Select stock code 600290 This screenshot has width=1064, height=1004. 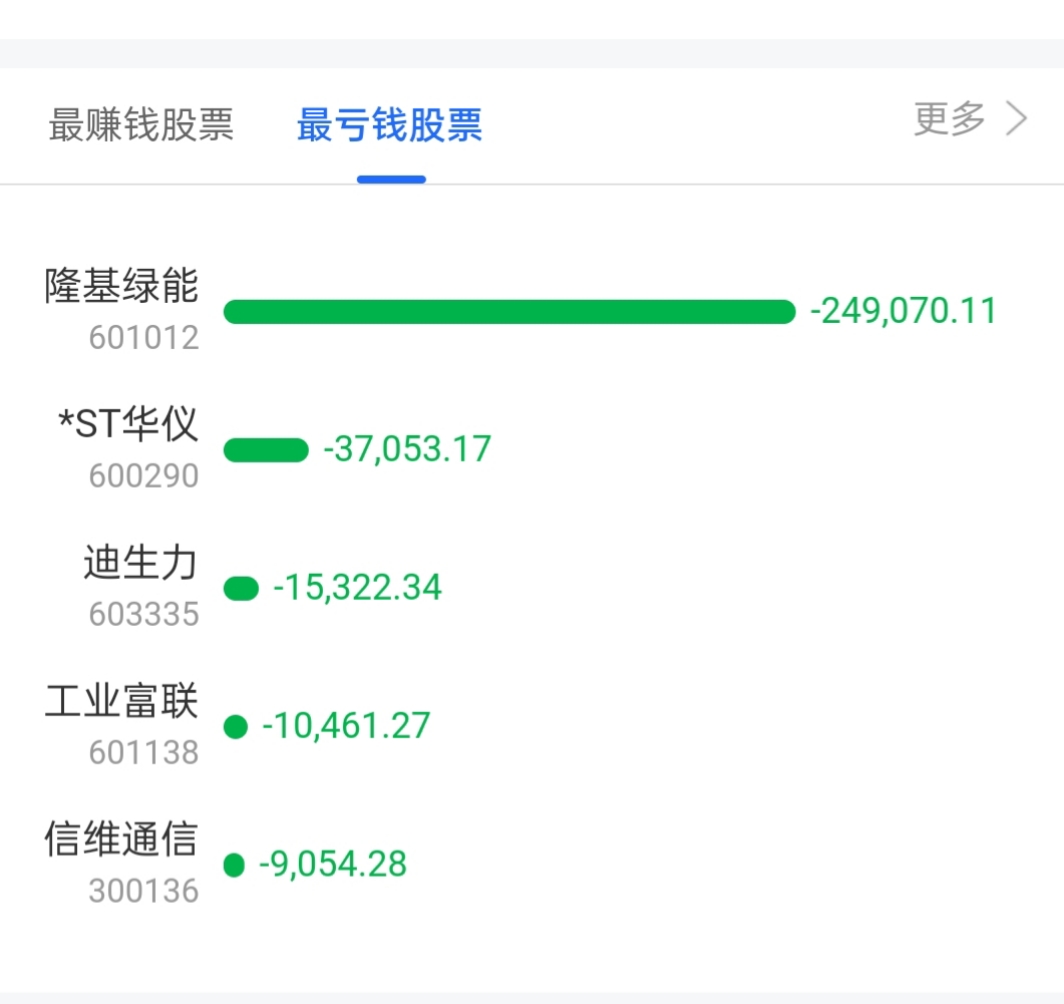coord(144,476)
